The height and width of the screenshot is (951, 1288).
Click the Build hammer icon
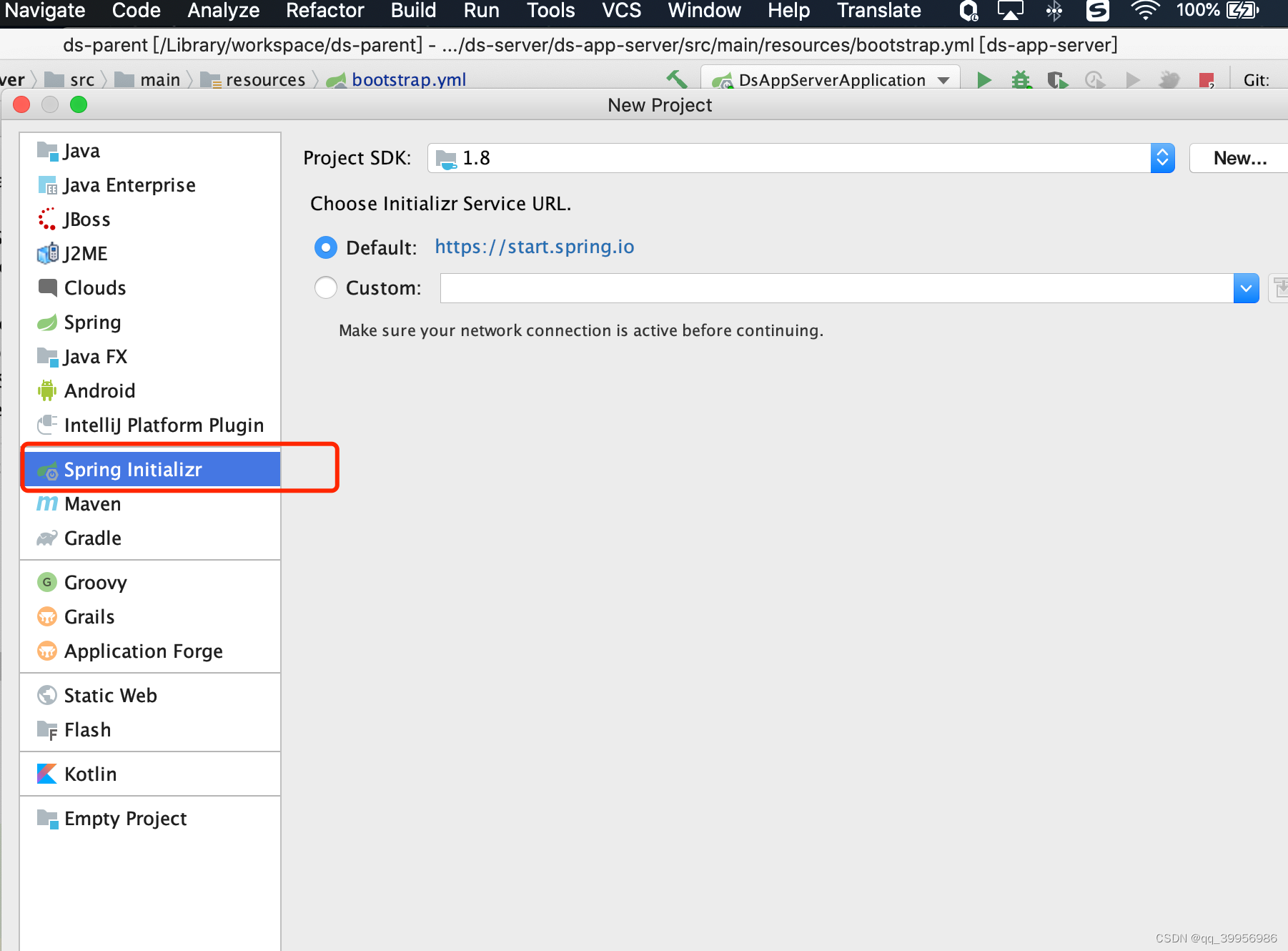tap(676, 79)
